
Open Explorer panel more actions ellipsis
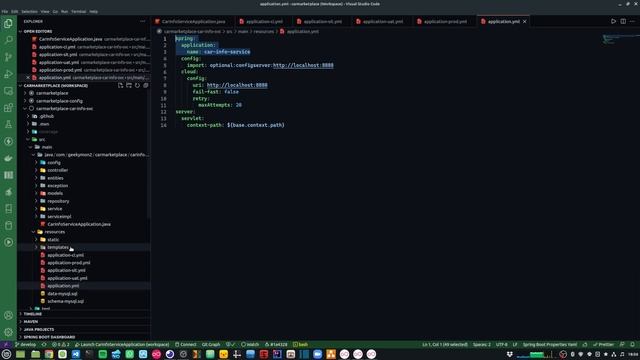click(142, 21)
